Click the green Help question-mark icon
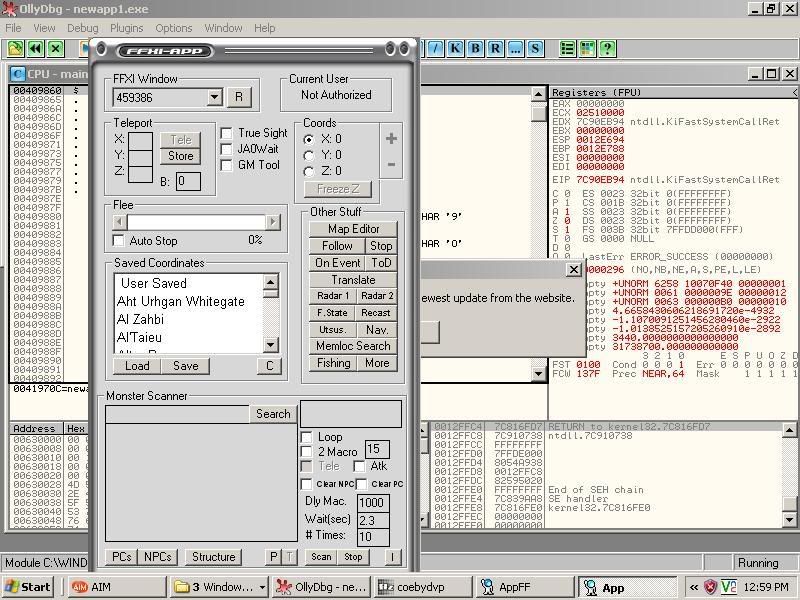The width and height of the screenshot is (800, 600). [x=607, y=48]
